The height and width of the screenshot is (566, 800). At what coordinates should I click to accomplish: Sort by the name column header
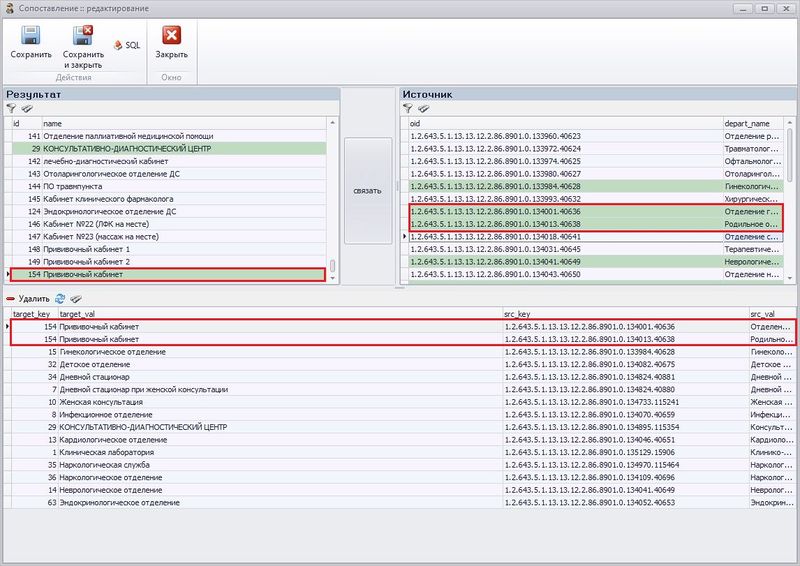pos(180,122)
